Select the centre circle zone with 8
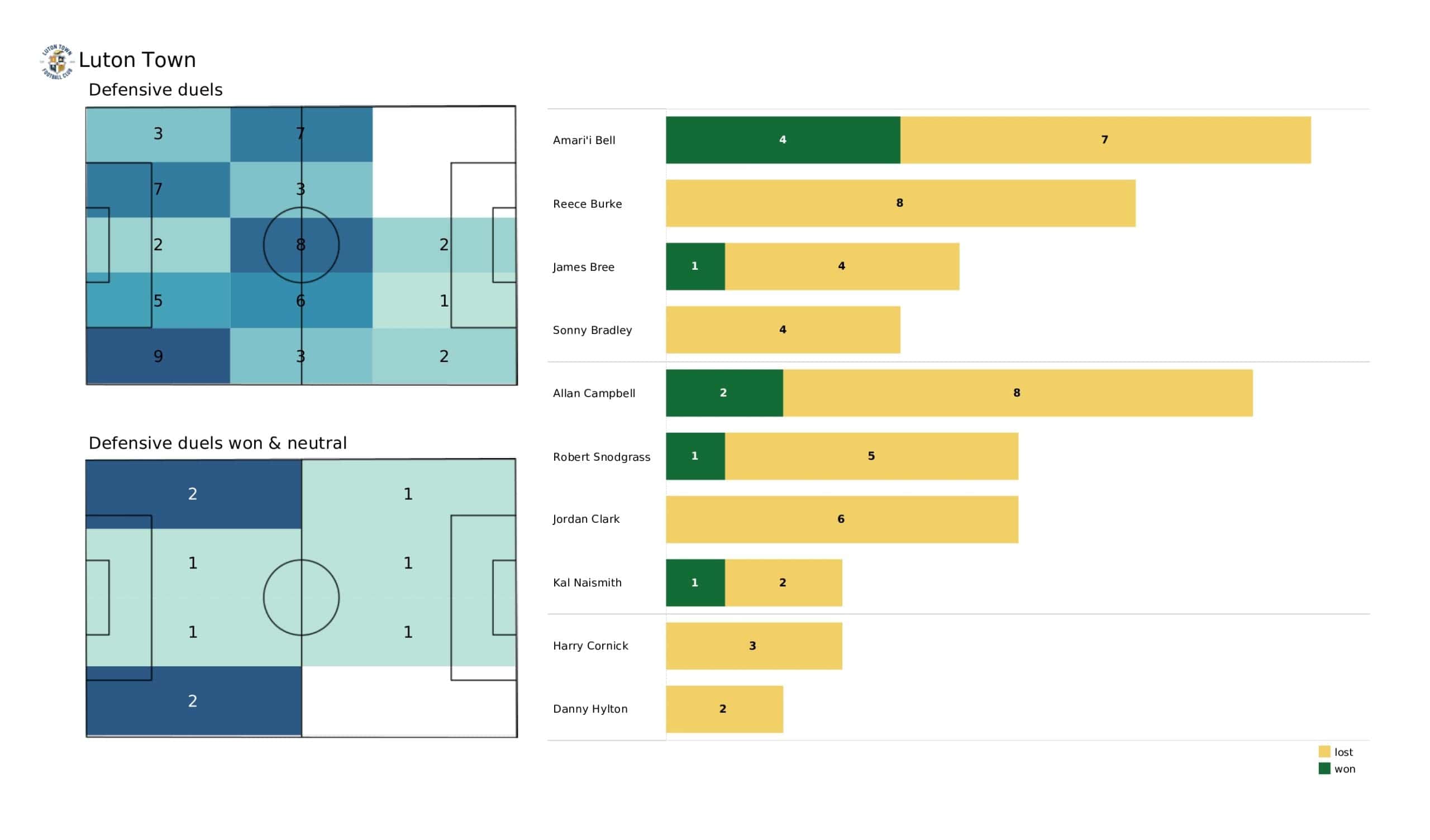This screenshot has width=1430, height=840. tap(301, 245)
